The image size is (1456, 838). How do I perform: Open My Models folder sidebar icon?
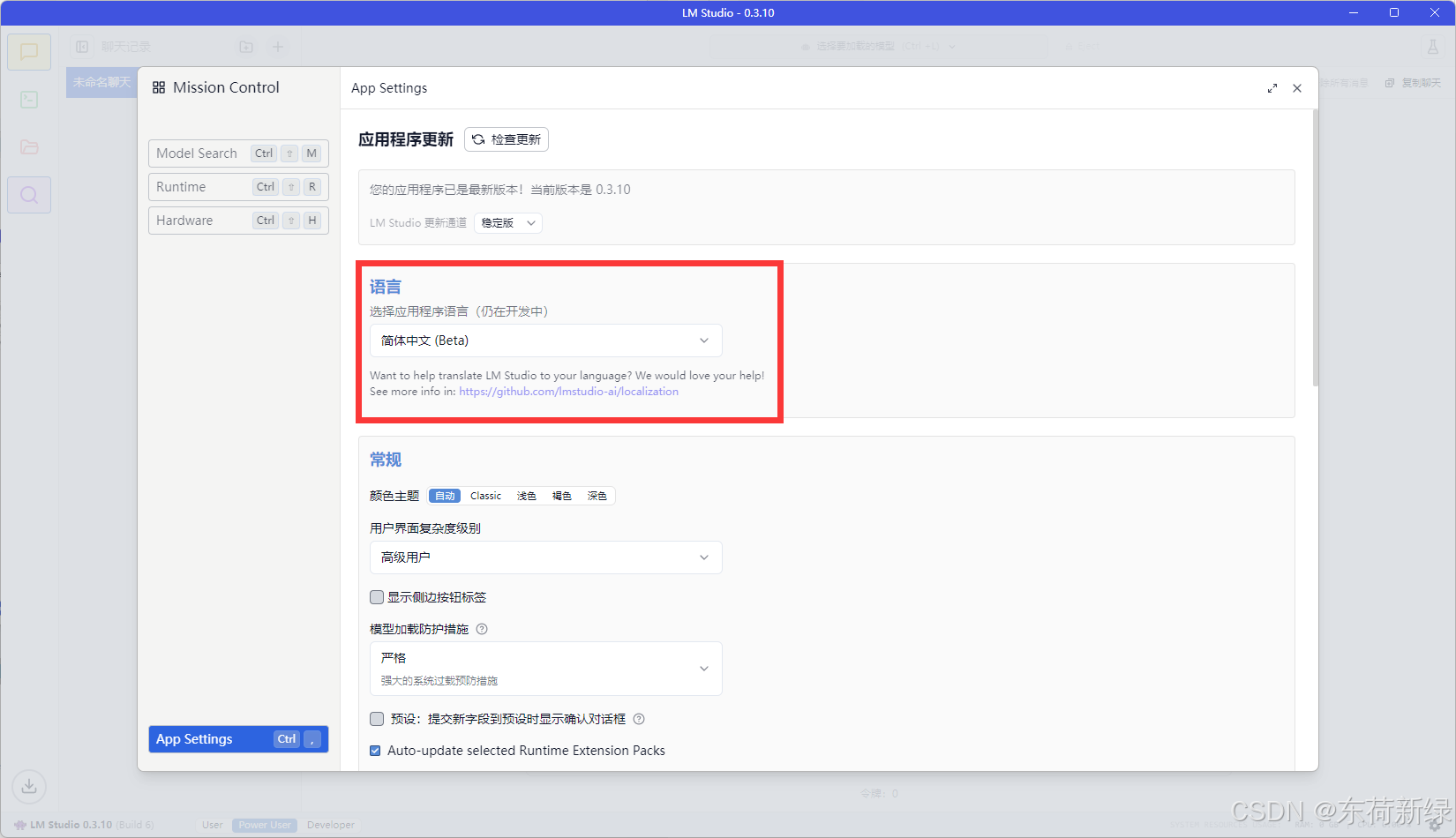[29, 147]
